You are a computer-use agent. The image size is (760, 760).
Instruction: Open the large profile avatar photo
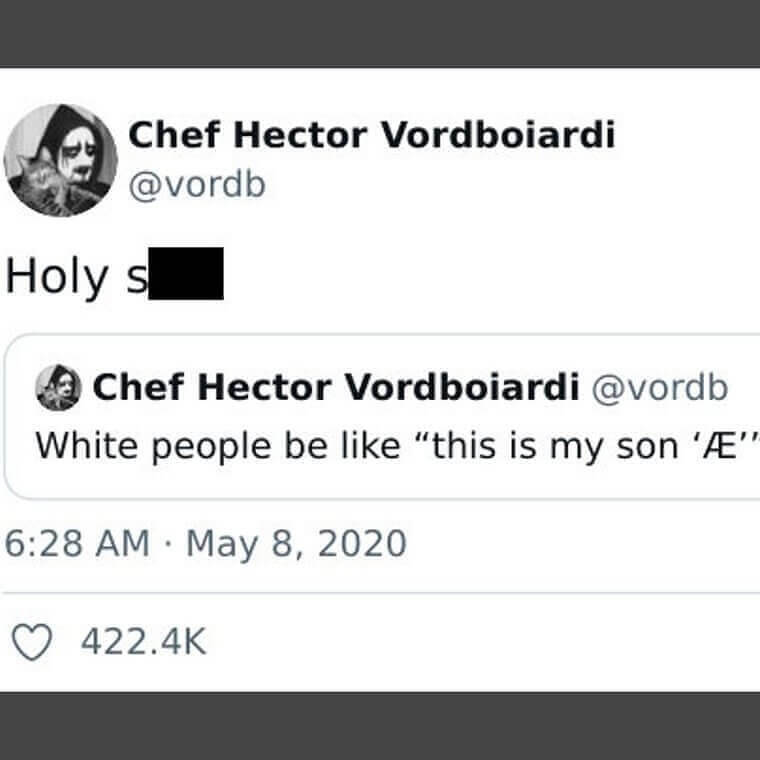[x=61, y=159]
